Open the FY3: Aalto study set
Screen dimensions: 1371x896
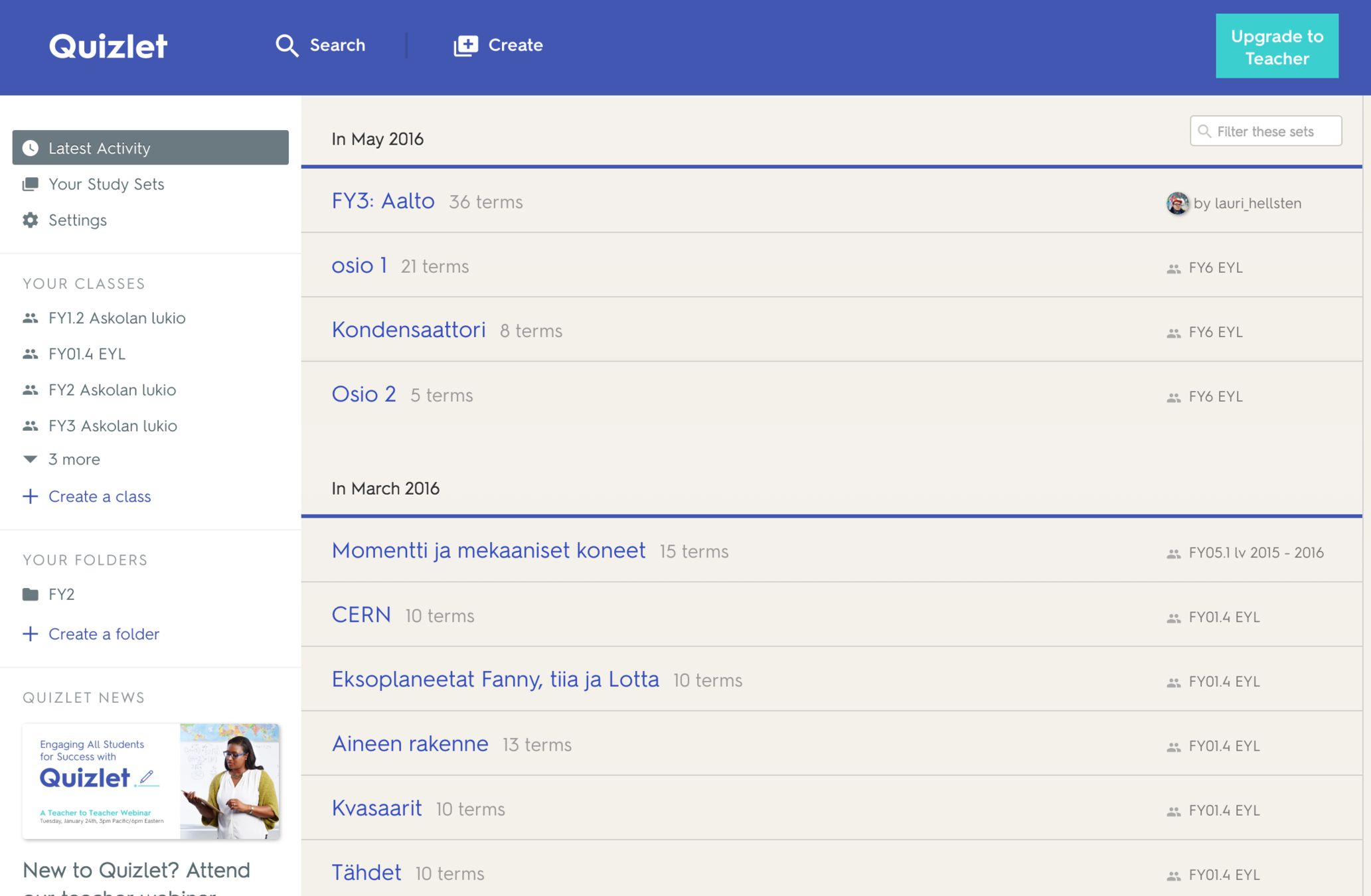(x=383, y=200)
